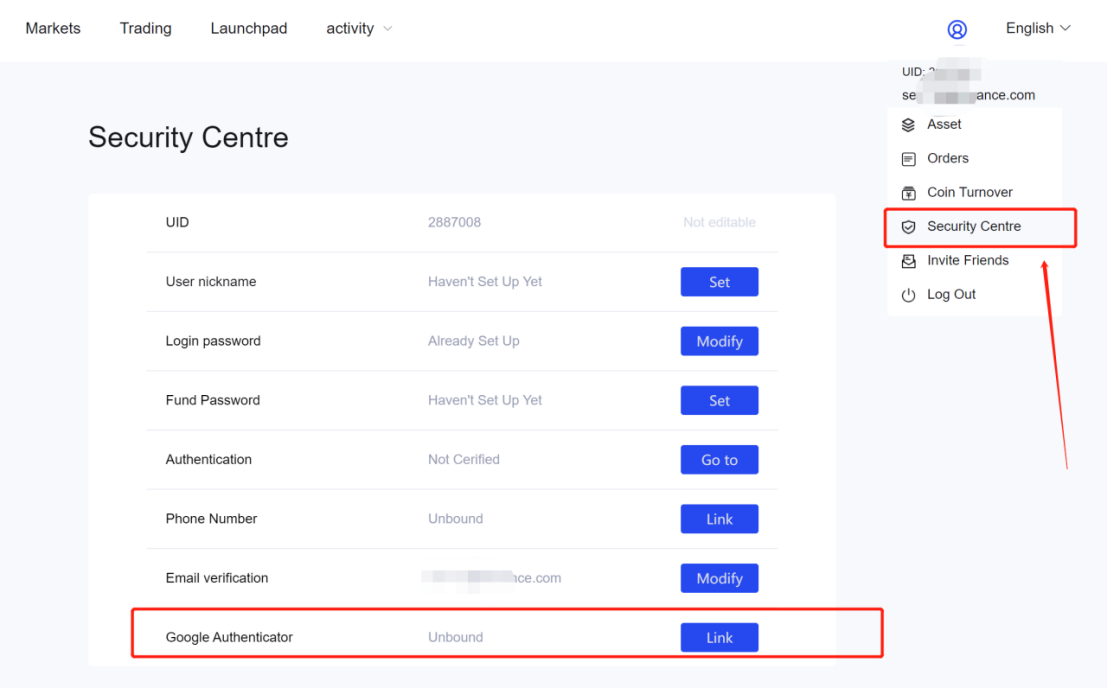Image resolution: width=1108 pixels, height=689 pixels.
Task: Select Coin Turnover menu entry
Action: 969,192
